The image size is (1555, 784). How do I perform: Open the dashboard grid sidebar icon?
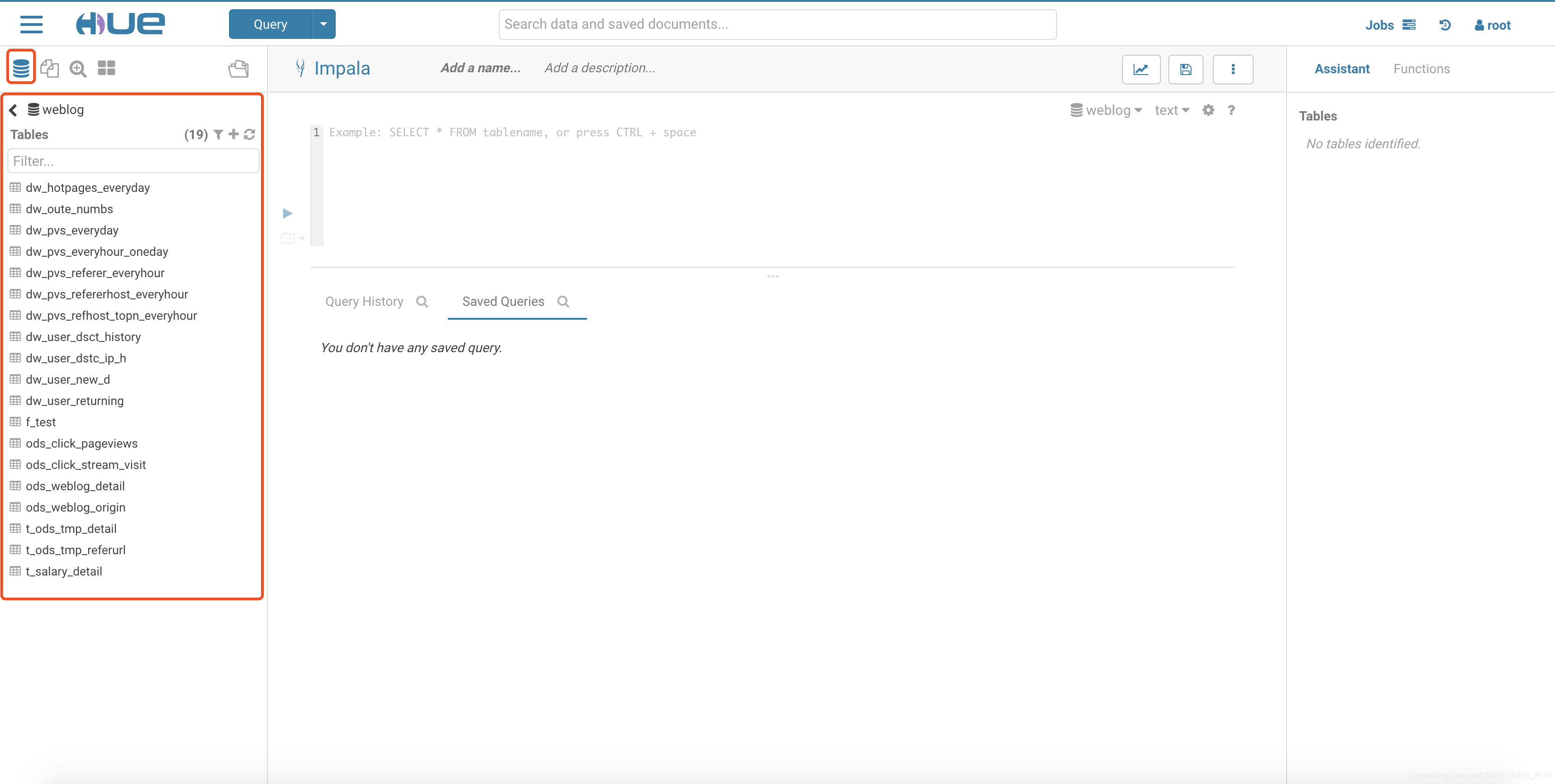(x=106, y=68)
